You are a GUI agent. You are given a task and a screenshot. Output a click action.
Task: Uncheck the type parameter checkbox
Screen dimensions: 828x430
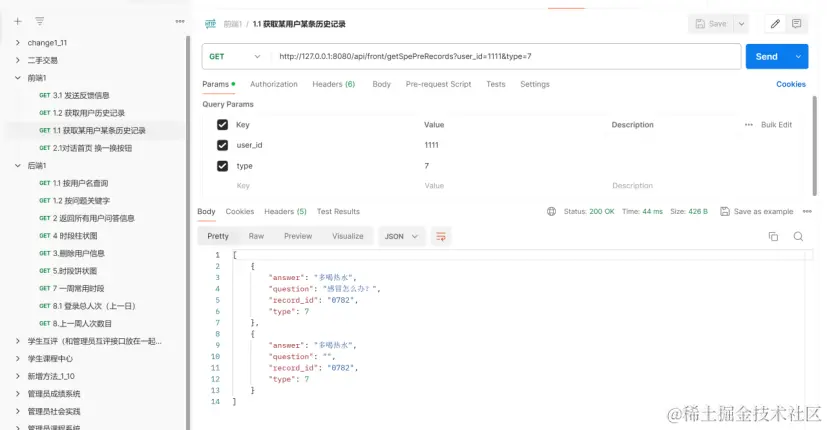point(222,166)
